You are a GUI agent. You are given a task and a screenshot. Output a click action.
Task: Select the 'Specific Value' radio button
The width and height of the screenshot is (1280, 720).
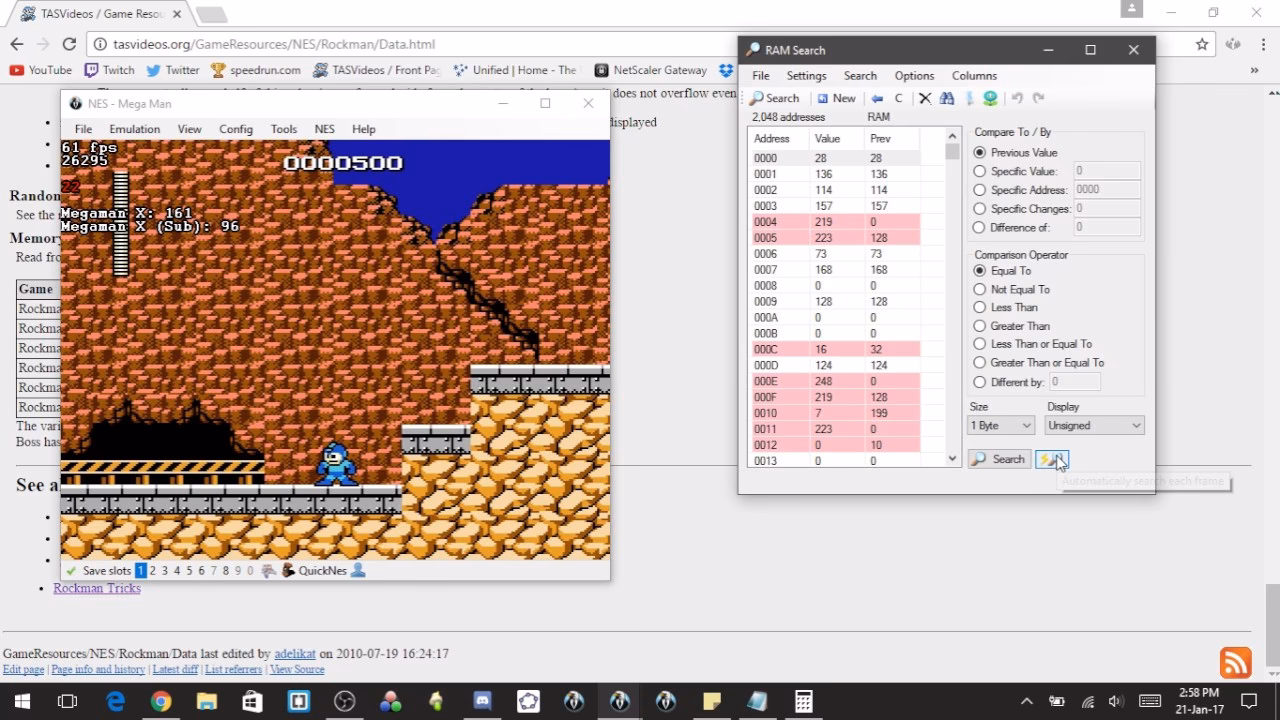[979, 172]
